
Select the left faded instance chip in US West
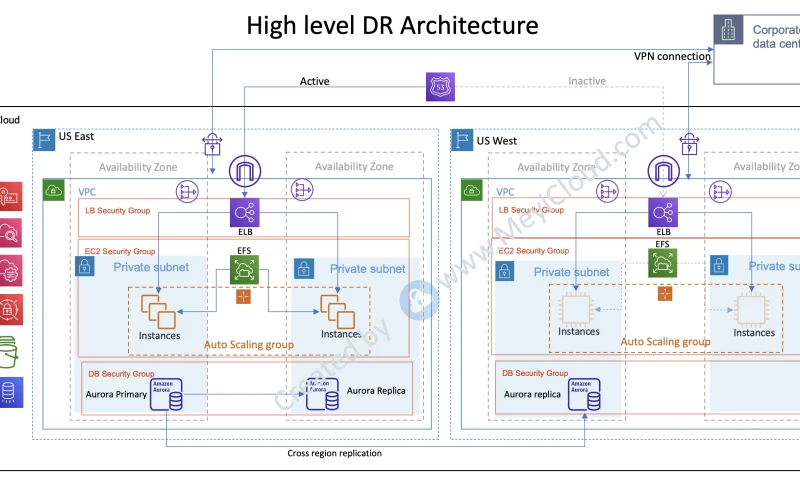coord(576,309)
